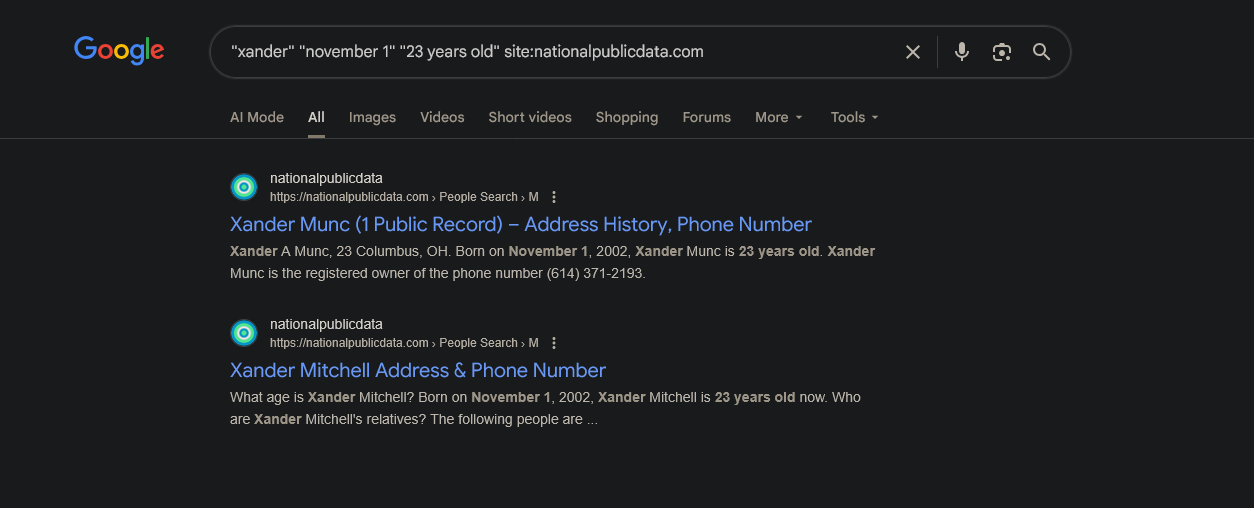This screenshot has height=508, width=1254.
Task: Click favicon of the Xander Munc result
Action: 244,187
